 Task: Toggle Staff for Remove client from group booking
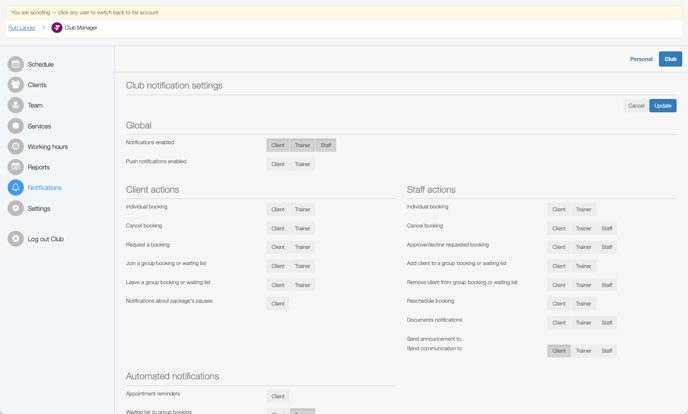click(607, 285)
